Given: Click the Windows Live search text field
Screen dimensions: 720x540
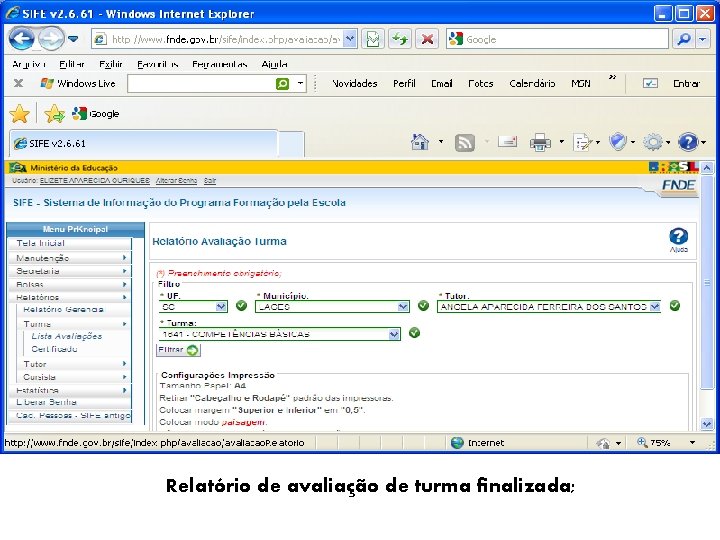Looking at the screenshot, I should (201, 84).
